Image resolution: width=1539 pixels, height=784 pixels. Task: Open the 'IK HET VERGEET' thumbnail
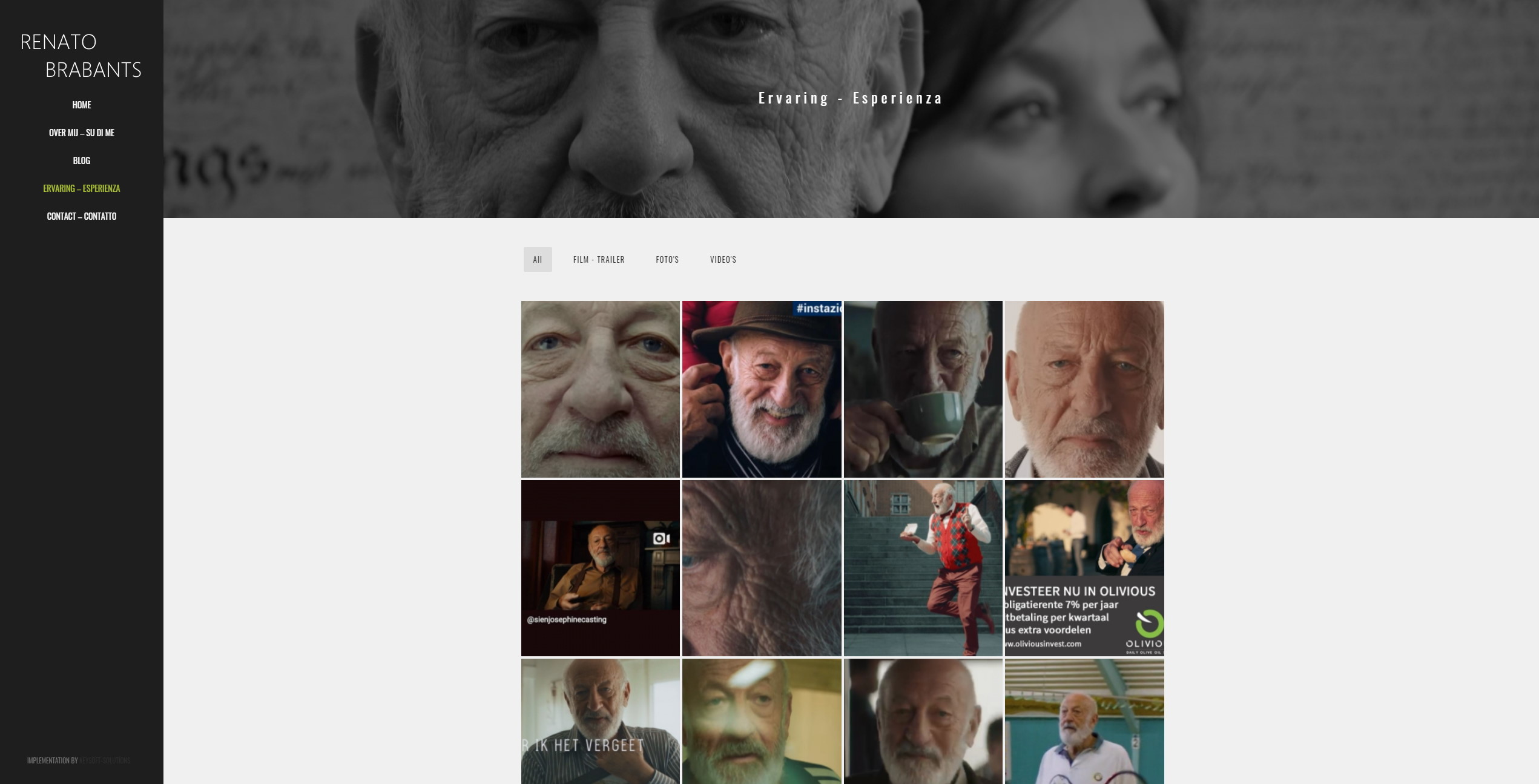pos(601,722)
